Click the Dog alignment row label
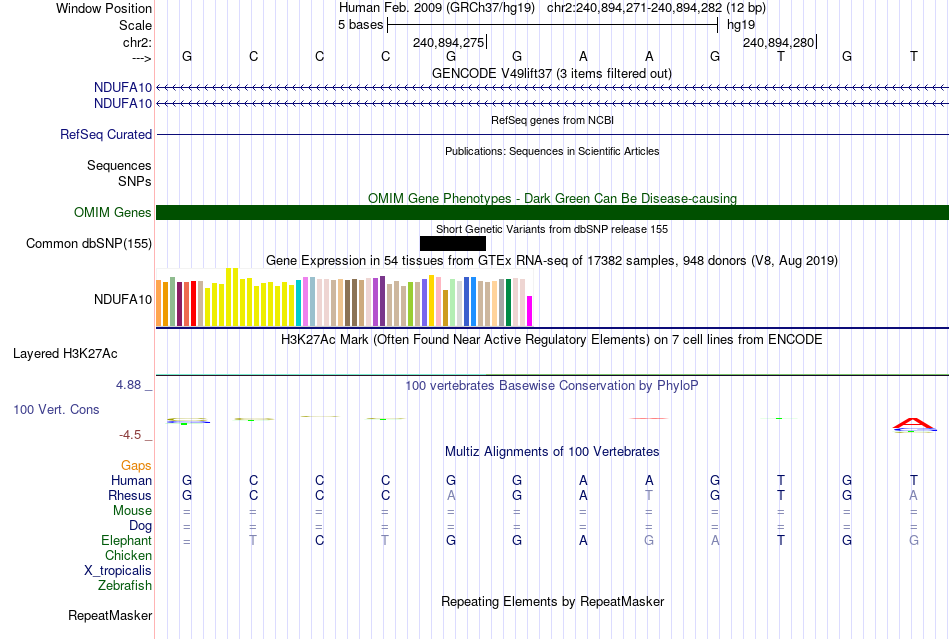Viewport: 950px width, 639px height. pyautogui.click(x=140, y=526)
